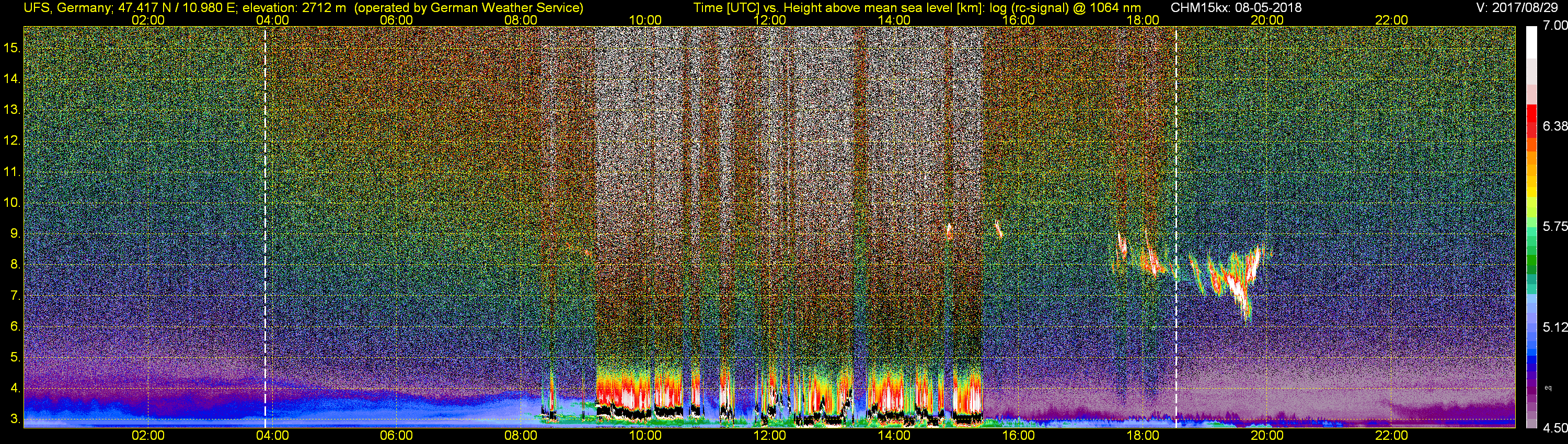This screenshot has width=1568, height=444.
Task: Click the 3. km height axis label
Action: pos(15,419)
